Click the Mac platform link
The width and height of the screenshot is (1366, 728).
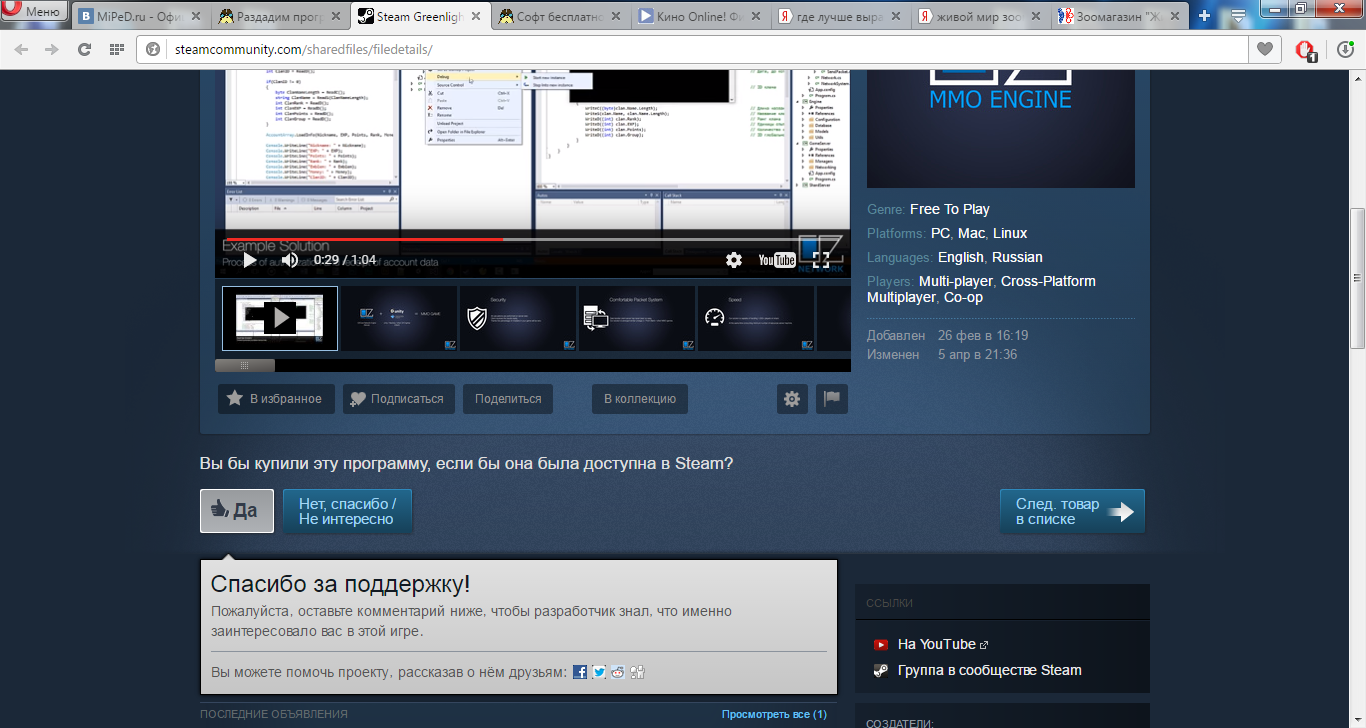click(x=971, y=233)
